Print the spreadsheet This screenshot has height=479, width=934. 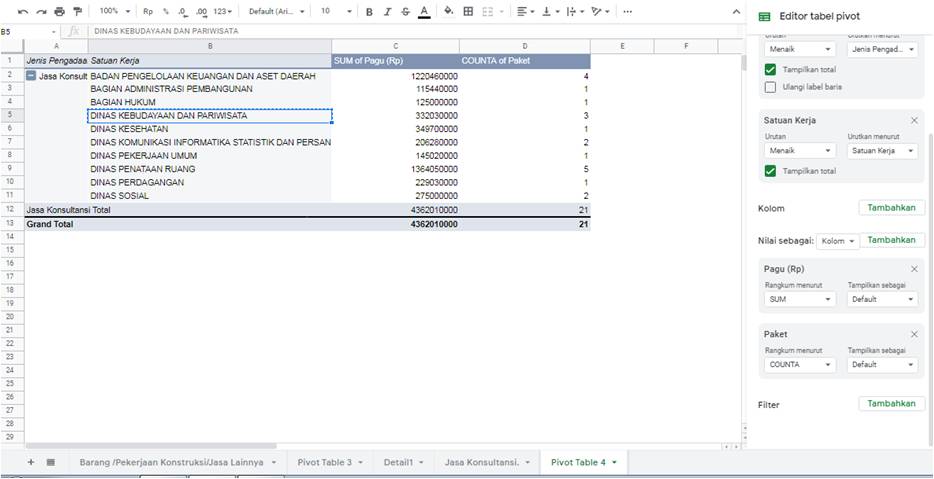click(x=59, y=11)
